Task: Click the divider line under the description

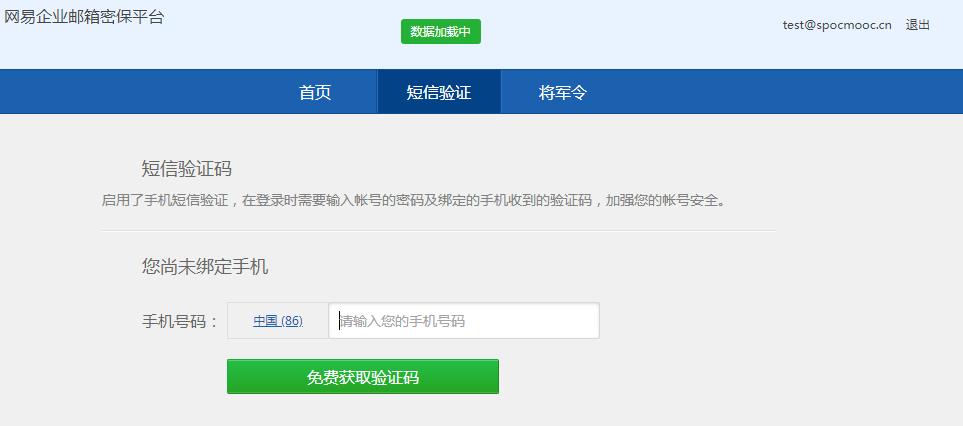Action: pos(438,231)
